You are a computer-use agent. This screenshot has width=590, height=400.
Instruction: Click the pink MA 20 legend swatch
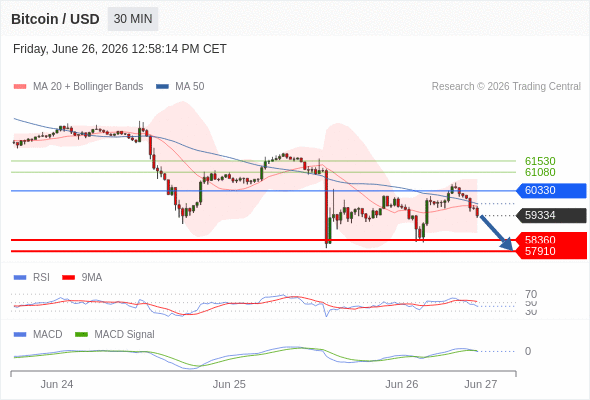[x=20, y=87]
